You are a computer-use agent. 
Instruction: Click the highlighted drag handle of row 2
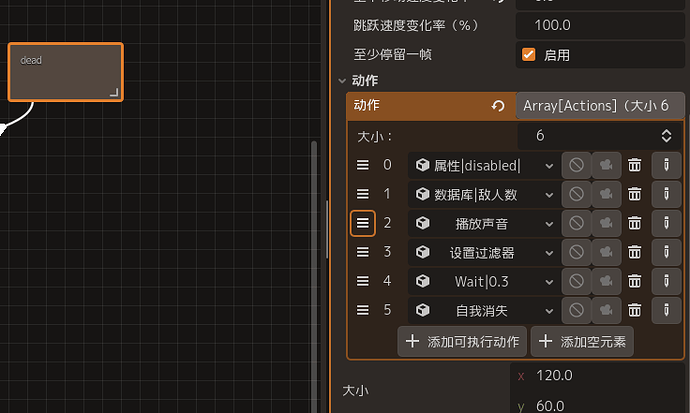(363, 223)
